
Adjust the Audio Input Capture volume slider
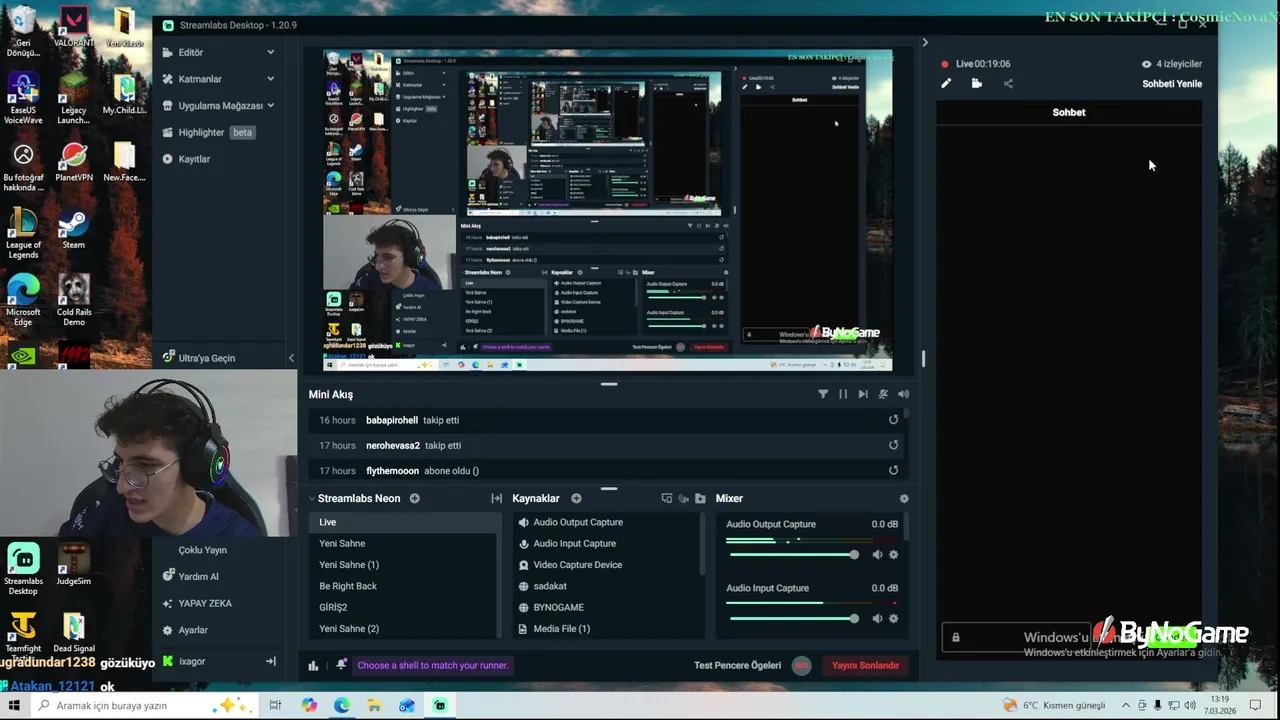794,619
